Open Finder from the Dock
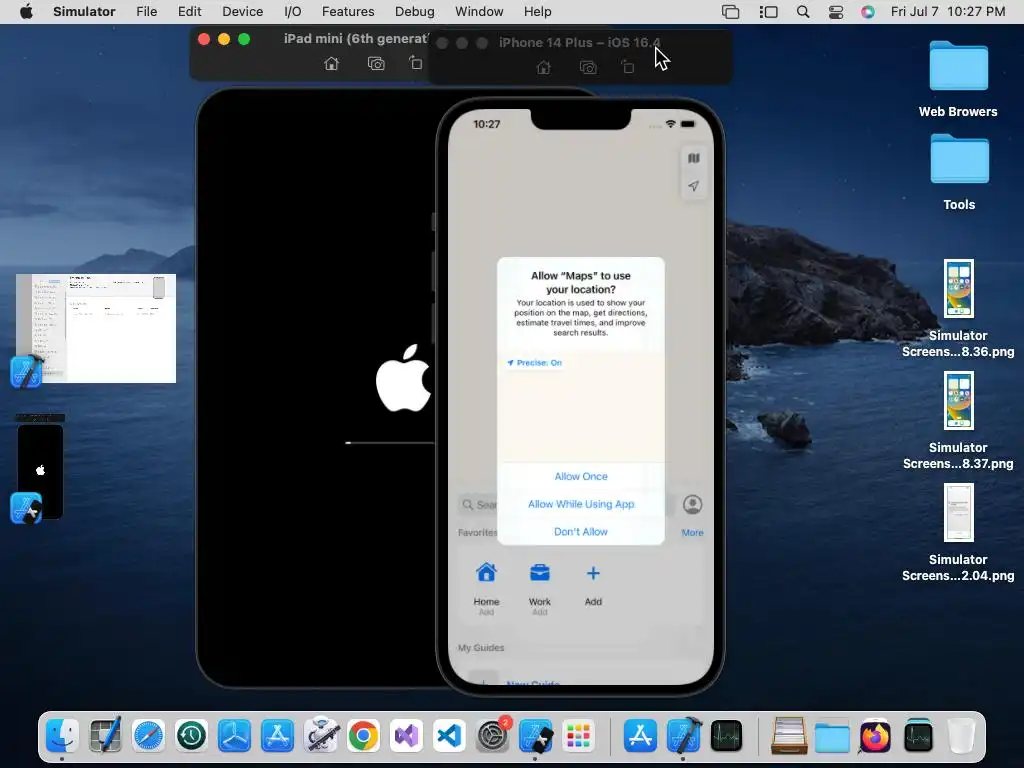The image size is (1024, 768). point(62,736)
